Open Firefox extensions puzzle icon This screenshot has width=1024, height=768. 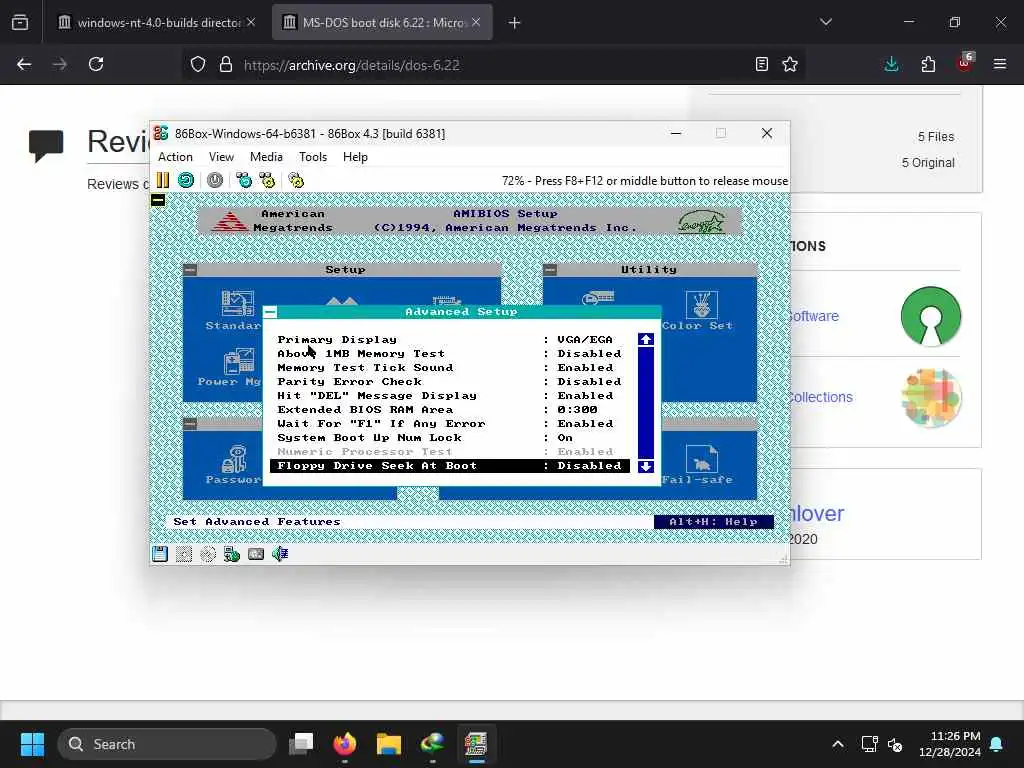(928, 64)
